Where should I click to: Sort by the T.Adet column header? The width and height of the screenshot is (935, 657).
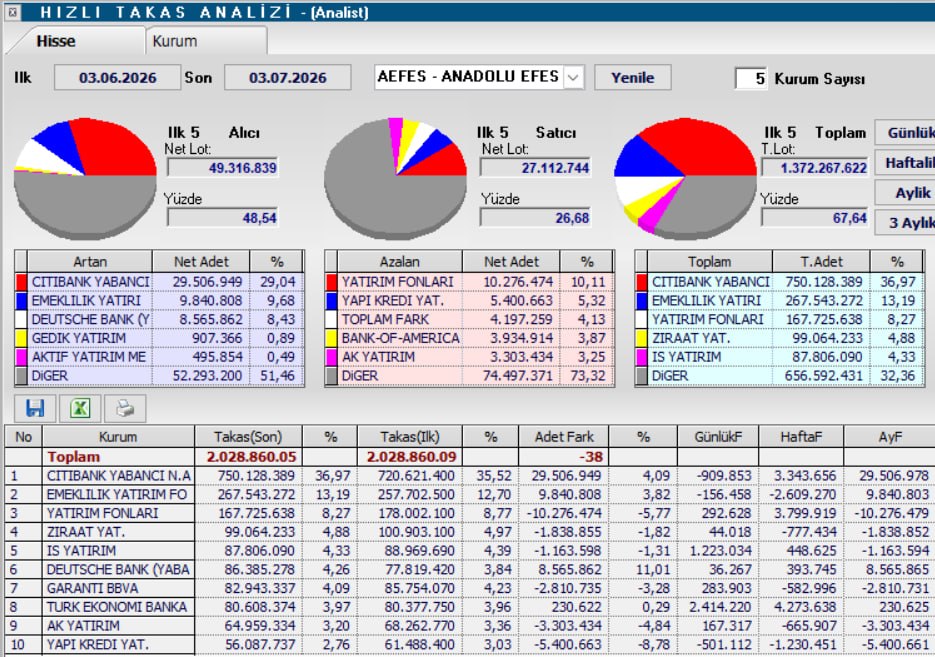pos(821,262)
